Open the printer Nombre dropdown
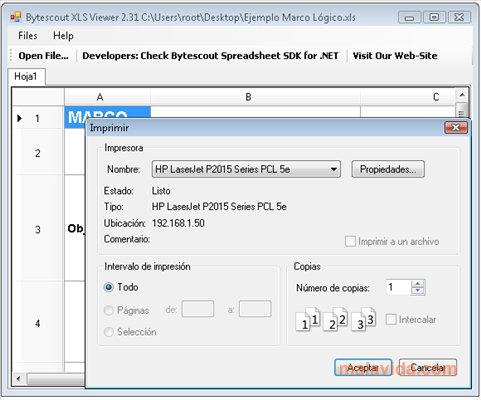The height and width of the screenshot is (400, 481). point(246,169)
